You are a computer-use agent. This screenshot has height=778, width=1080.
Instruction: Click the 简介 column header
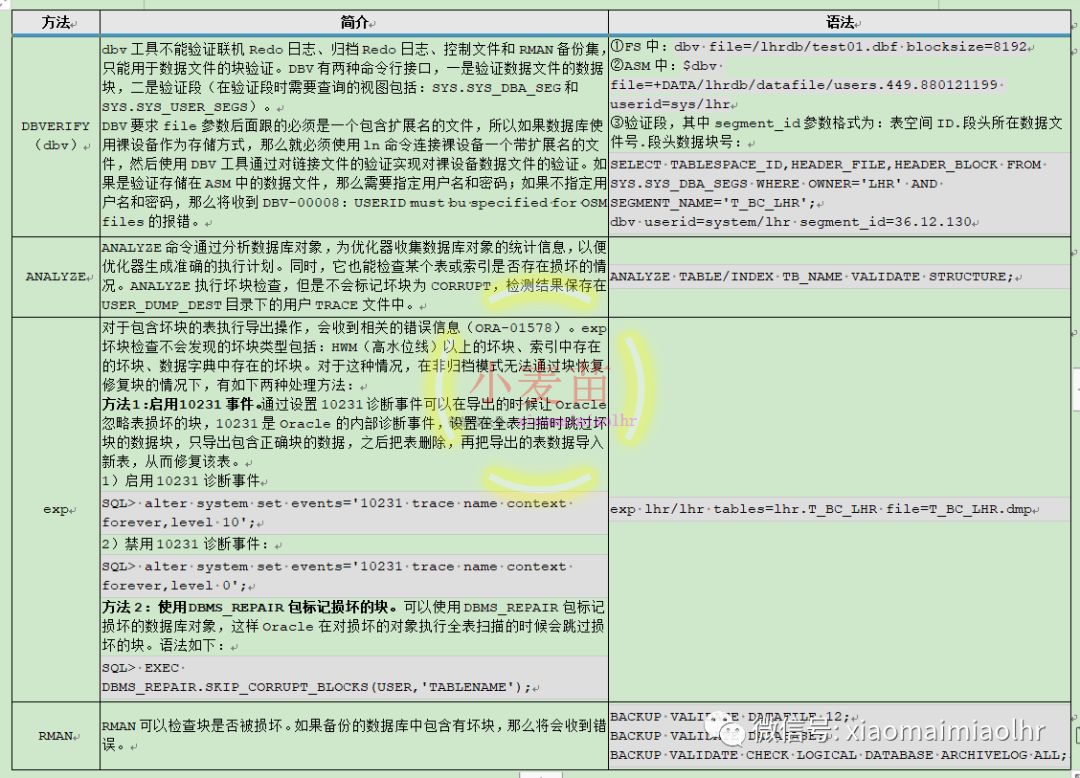click(x=354, y=23)
